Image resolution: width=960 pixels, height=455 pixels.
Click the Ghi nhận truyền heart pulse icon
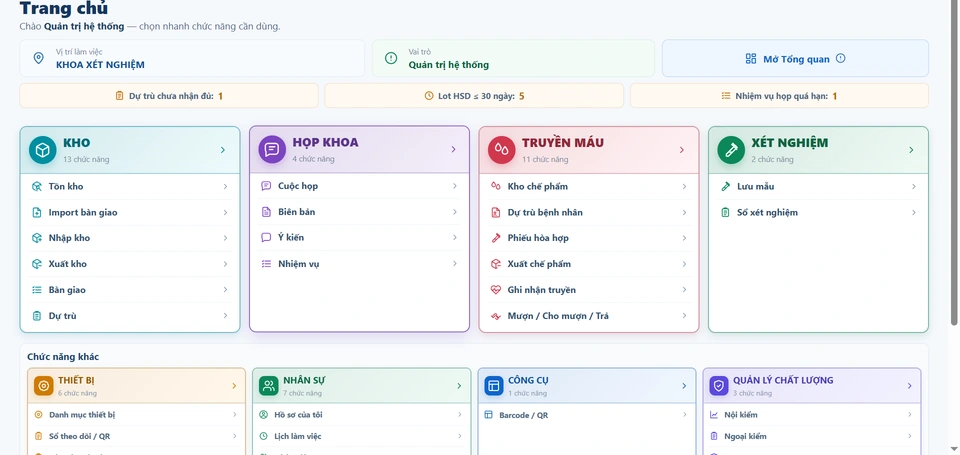(x=496, y=290)
